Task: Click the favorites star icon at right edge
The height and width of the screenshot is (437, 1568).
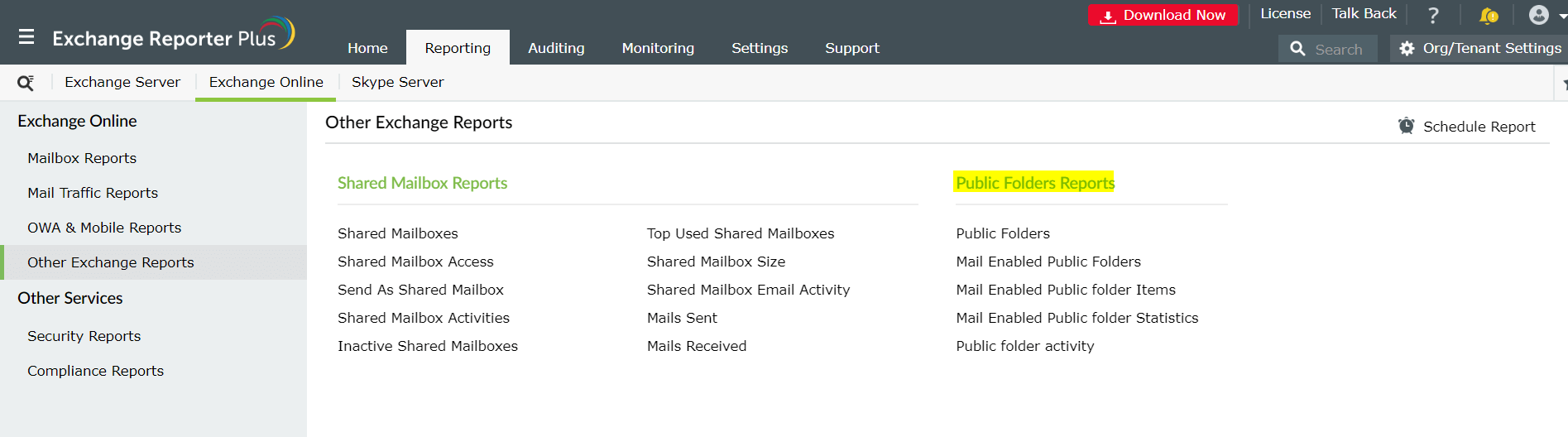Action: [x=1564, y=84]
